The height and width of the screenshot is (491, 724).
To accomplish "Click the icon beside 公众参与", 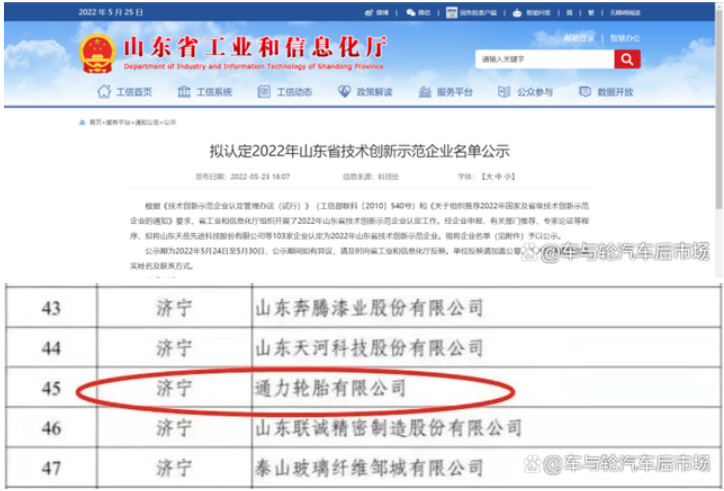I will [504, 91].
